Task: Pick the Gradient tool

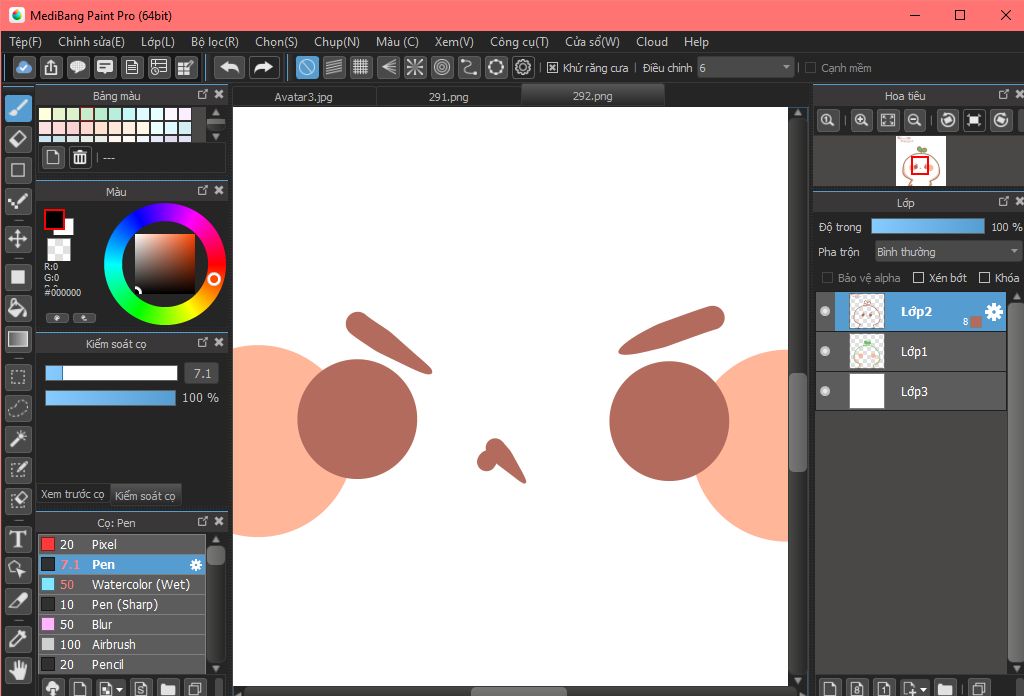Action: coord(18,339)
